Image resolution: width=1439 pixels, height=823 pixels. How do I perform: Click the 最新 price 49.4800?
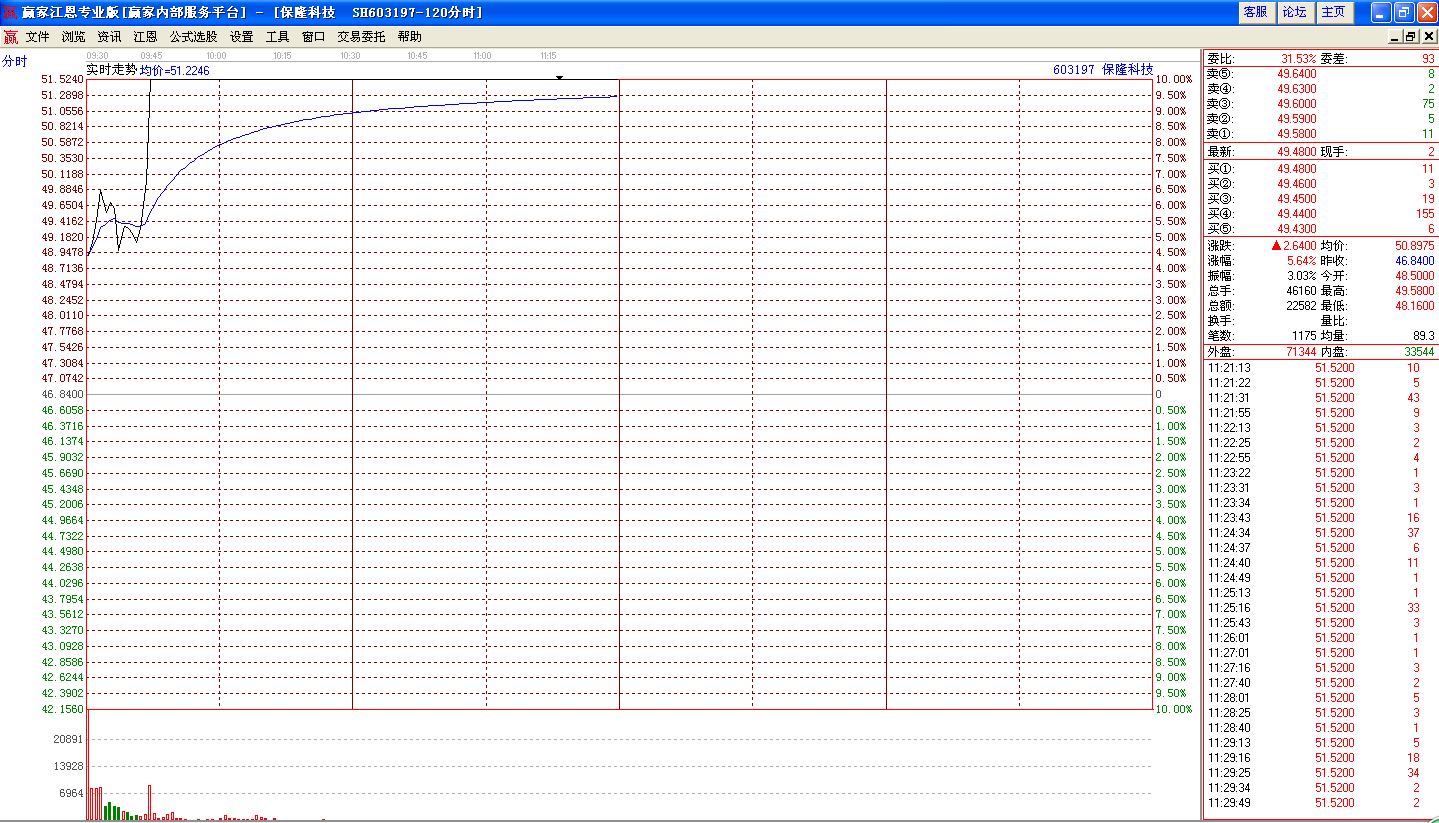(x=1297, y=152)
